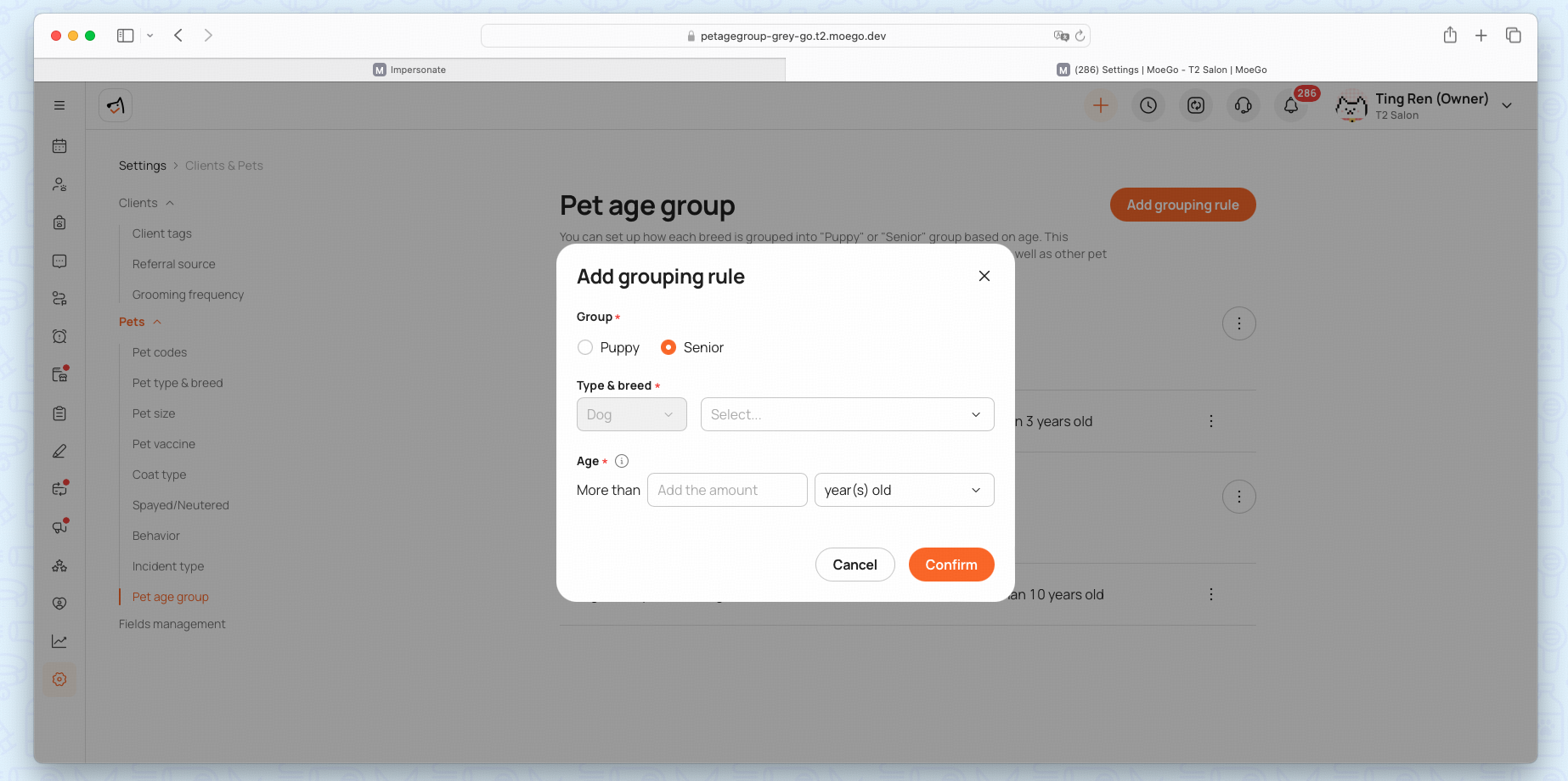Click the Confirm button
Viewport: 1568px width, 781px height.
coord(950,565)
